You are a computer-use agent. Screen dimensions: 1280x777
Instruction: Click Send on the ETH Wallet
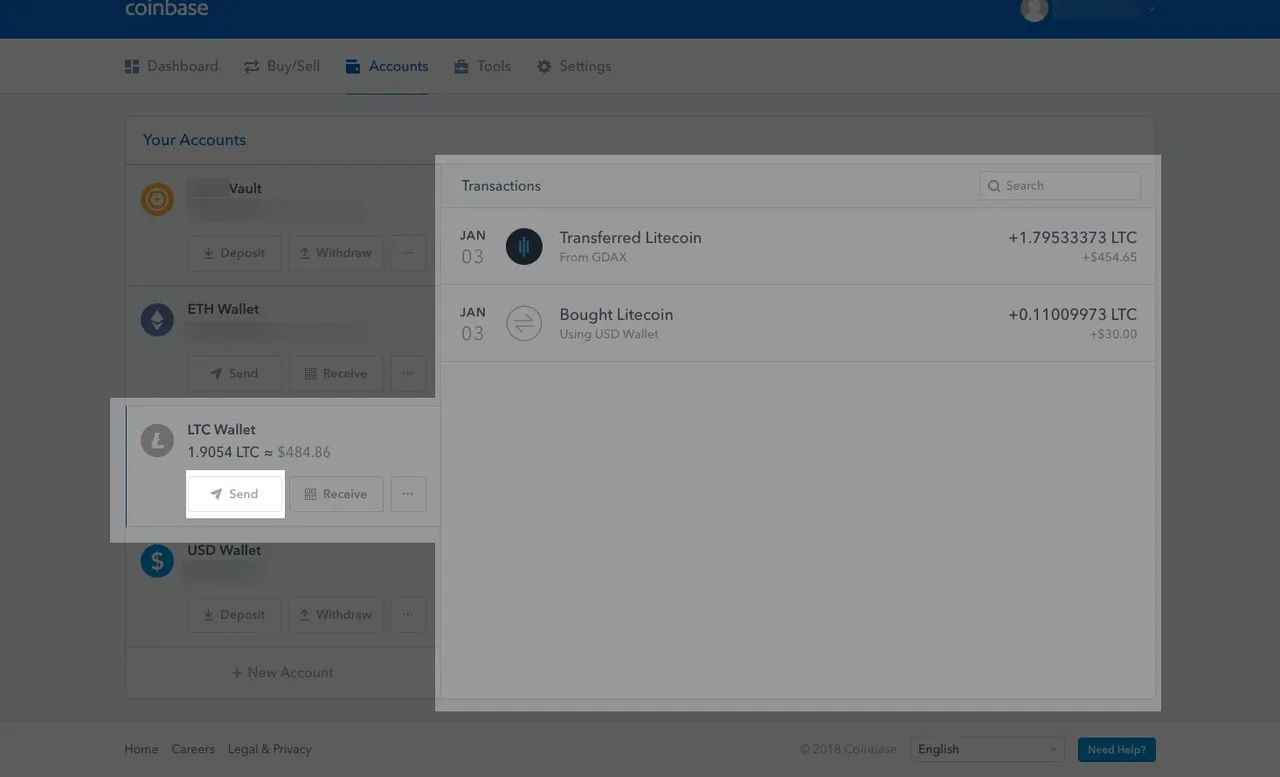pos(235,373)
